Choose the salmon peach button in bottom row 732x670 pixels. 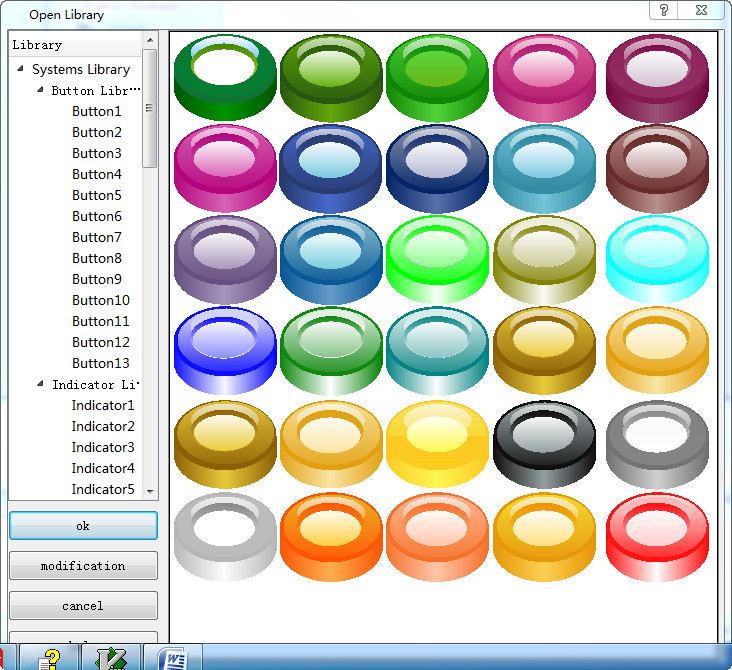(x=437, y=536)
